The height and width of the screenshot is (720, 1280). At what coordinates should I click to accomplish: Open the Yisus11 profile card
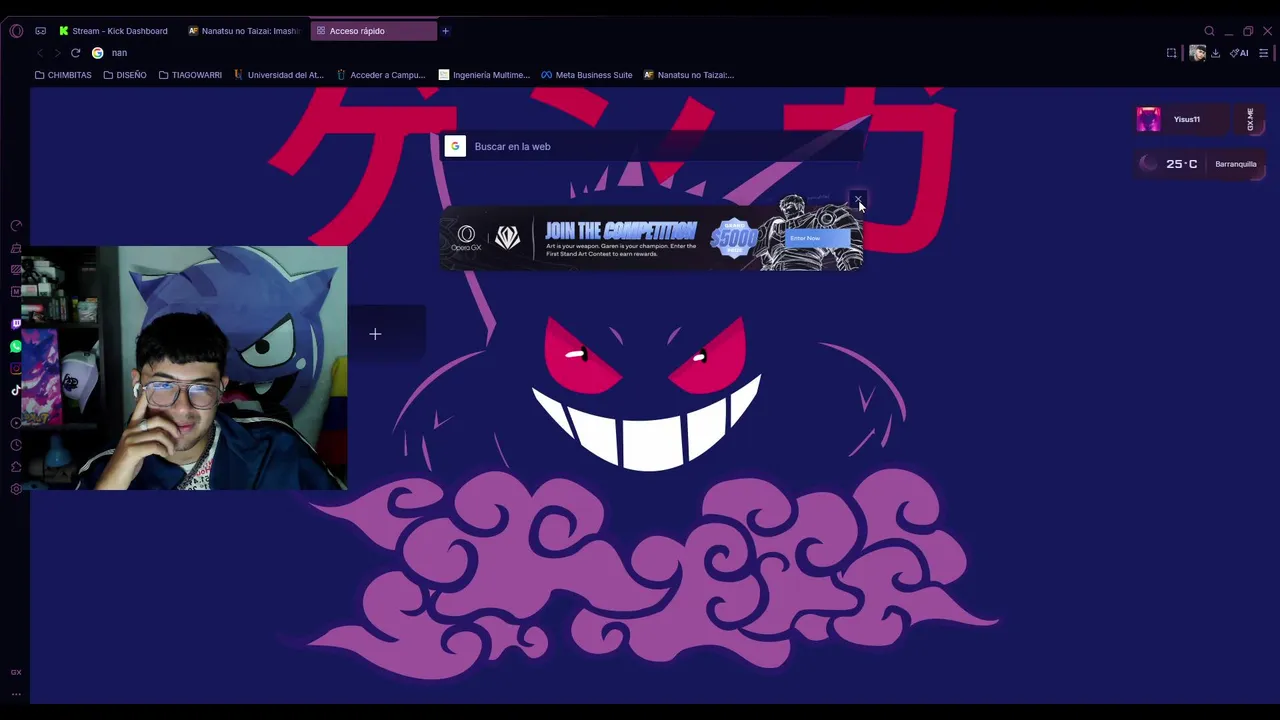tap(1183, 119)
